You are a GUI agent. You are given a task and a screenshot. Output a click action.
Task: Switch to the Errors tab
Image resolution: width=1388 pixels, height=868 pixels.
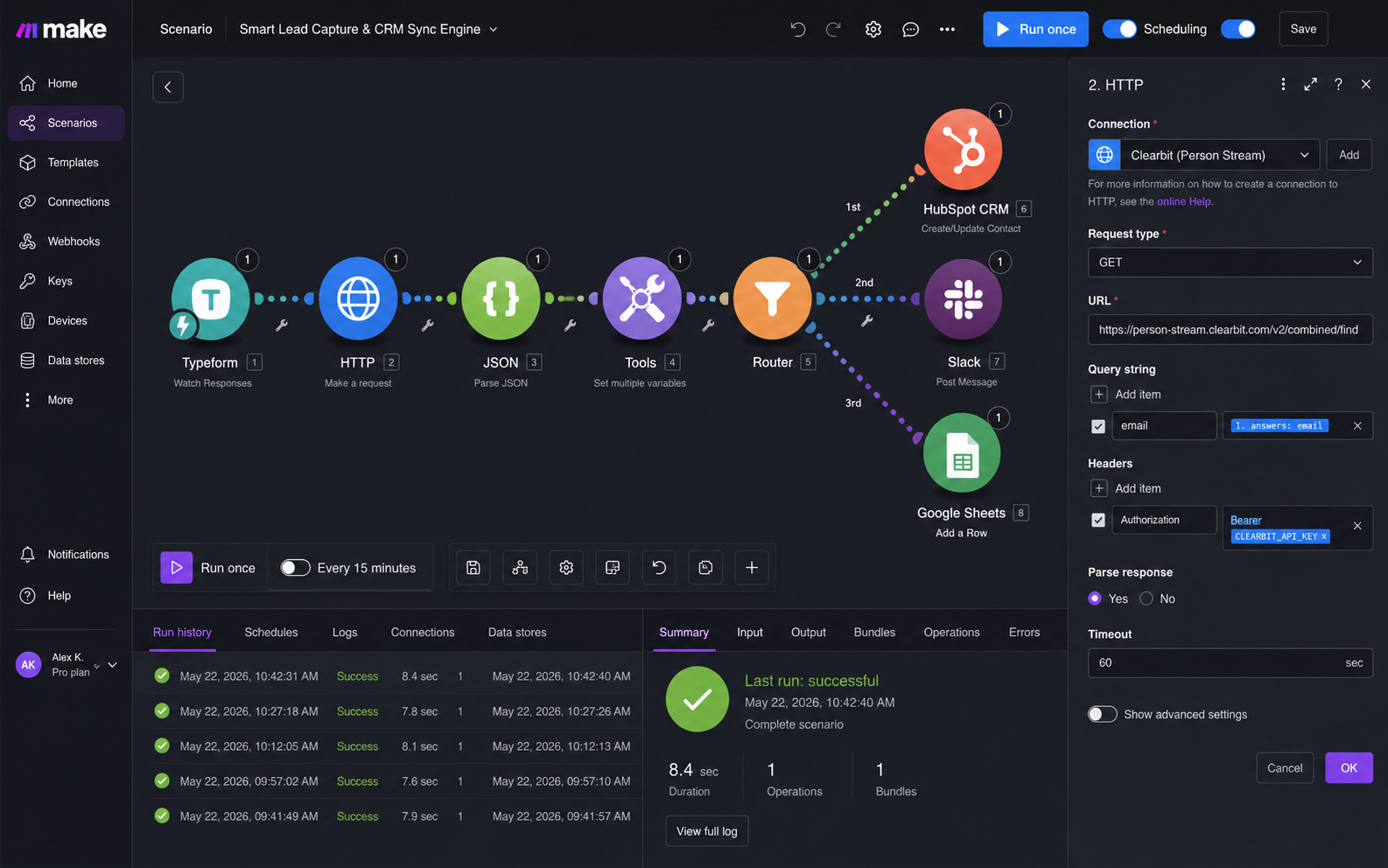1024,633
